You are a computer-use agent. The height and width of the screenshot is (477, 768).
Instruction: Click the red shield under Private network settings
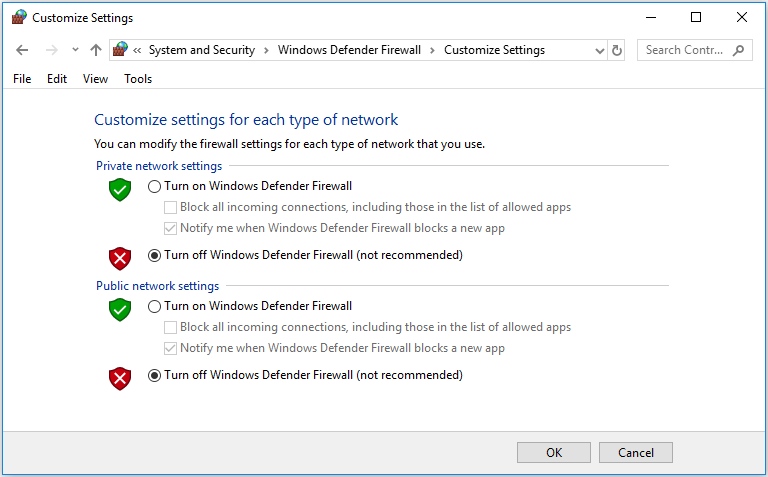(x=120, y=258)
